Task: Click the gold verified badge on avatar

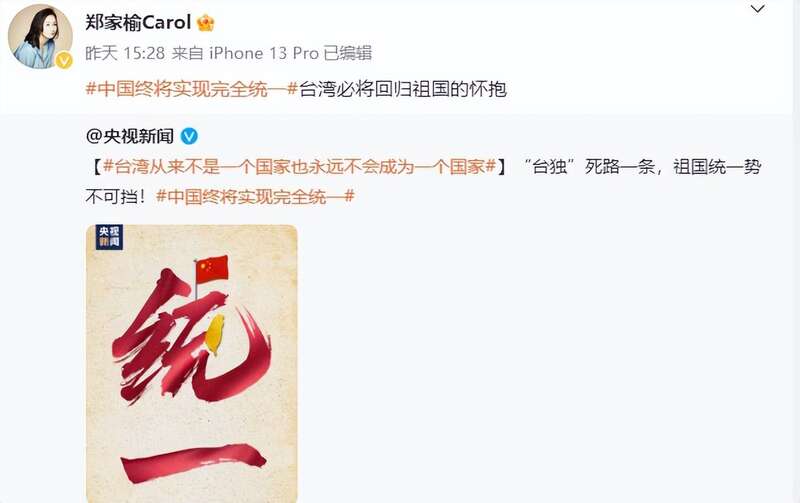Action: (x=64, y=61)
